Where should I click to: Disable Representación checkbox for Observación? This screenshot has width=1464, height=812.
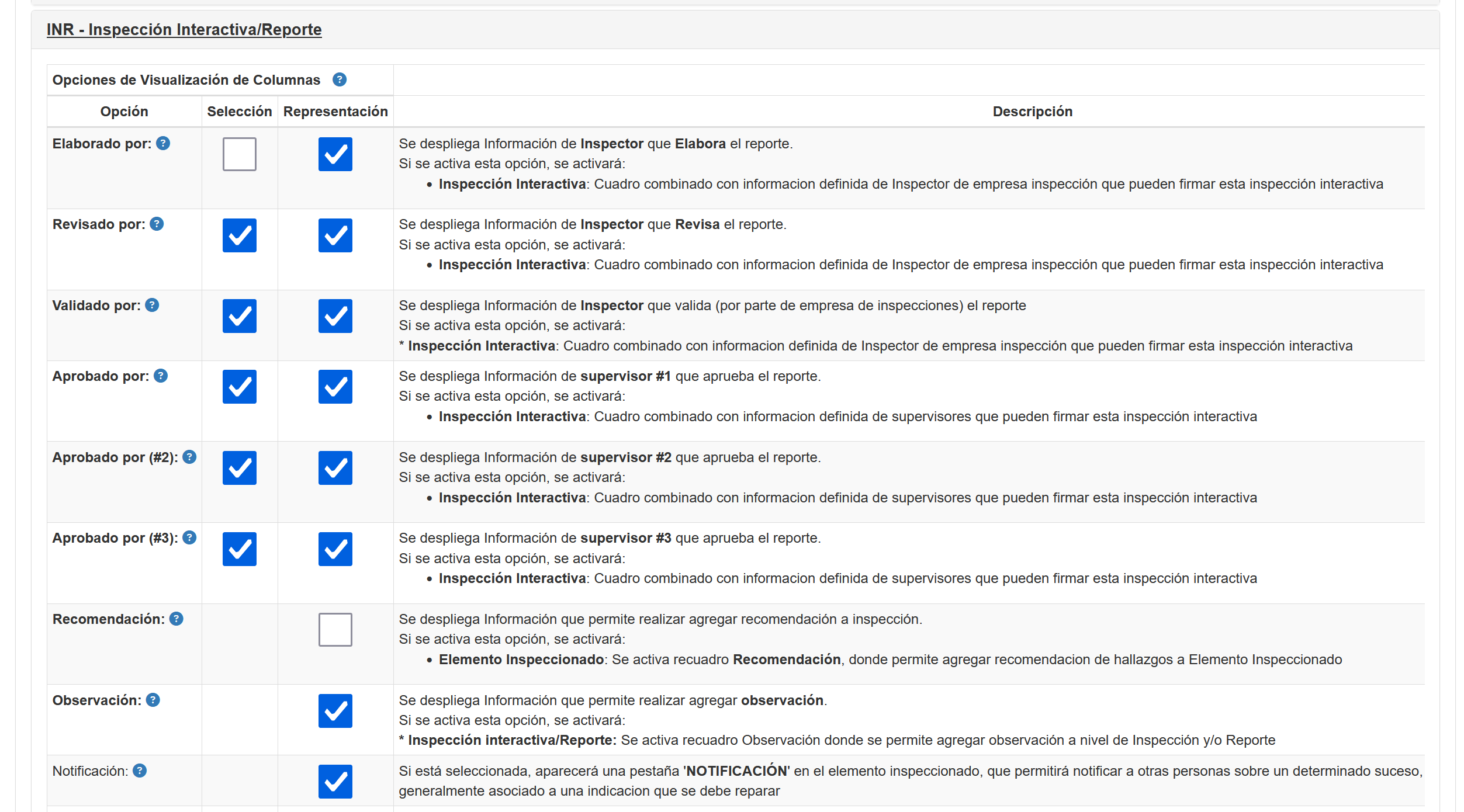pyautogui.click(x=335, y=711)
